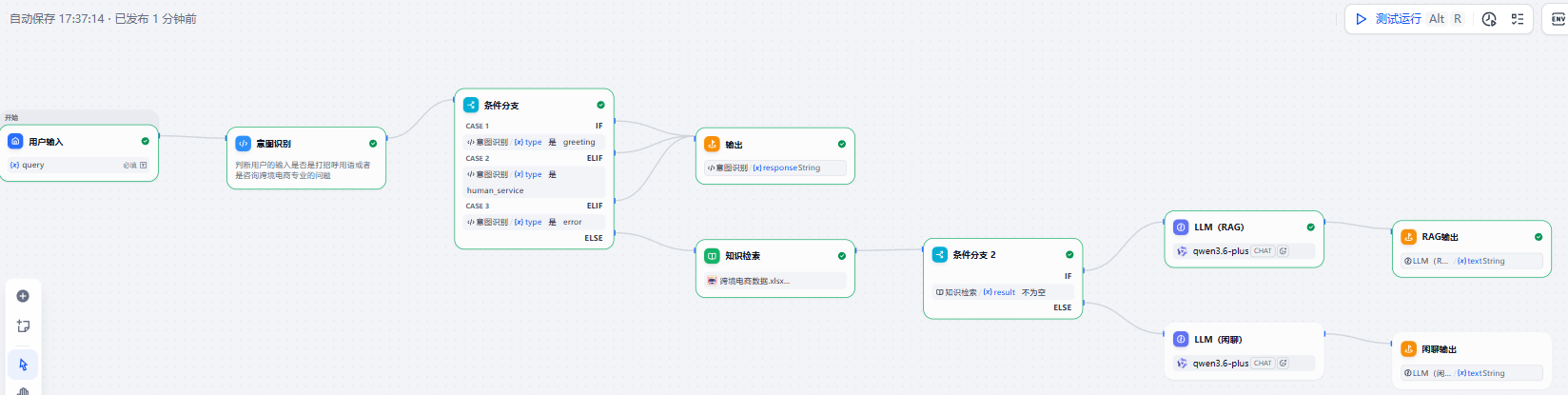Viewport: 1568px width, 395px height.
Task: Click the small icon after CHAT in LLM (闲聊)
Action: tap(1283, 363)
